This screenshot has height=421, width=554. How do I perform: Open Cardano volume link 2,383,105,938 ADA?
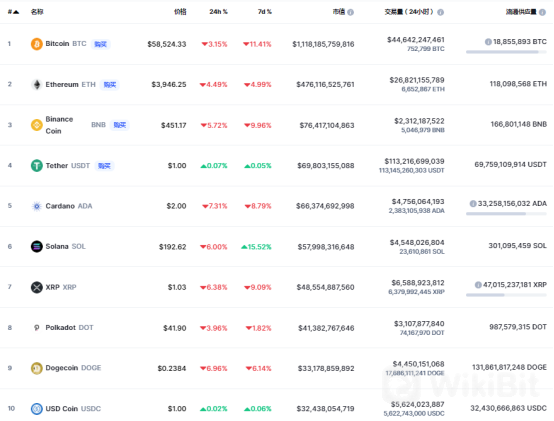[417, 211]
